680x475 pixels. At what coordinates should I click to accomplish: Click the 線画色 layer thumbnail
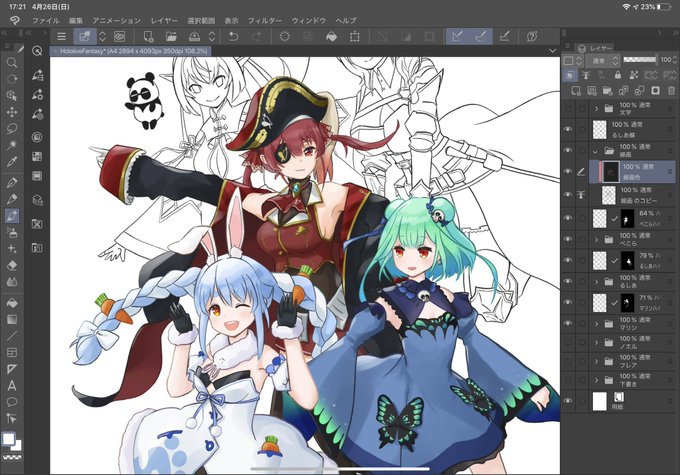point(611,171)
